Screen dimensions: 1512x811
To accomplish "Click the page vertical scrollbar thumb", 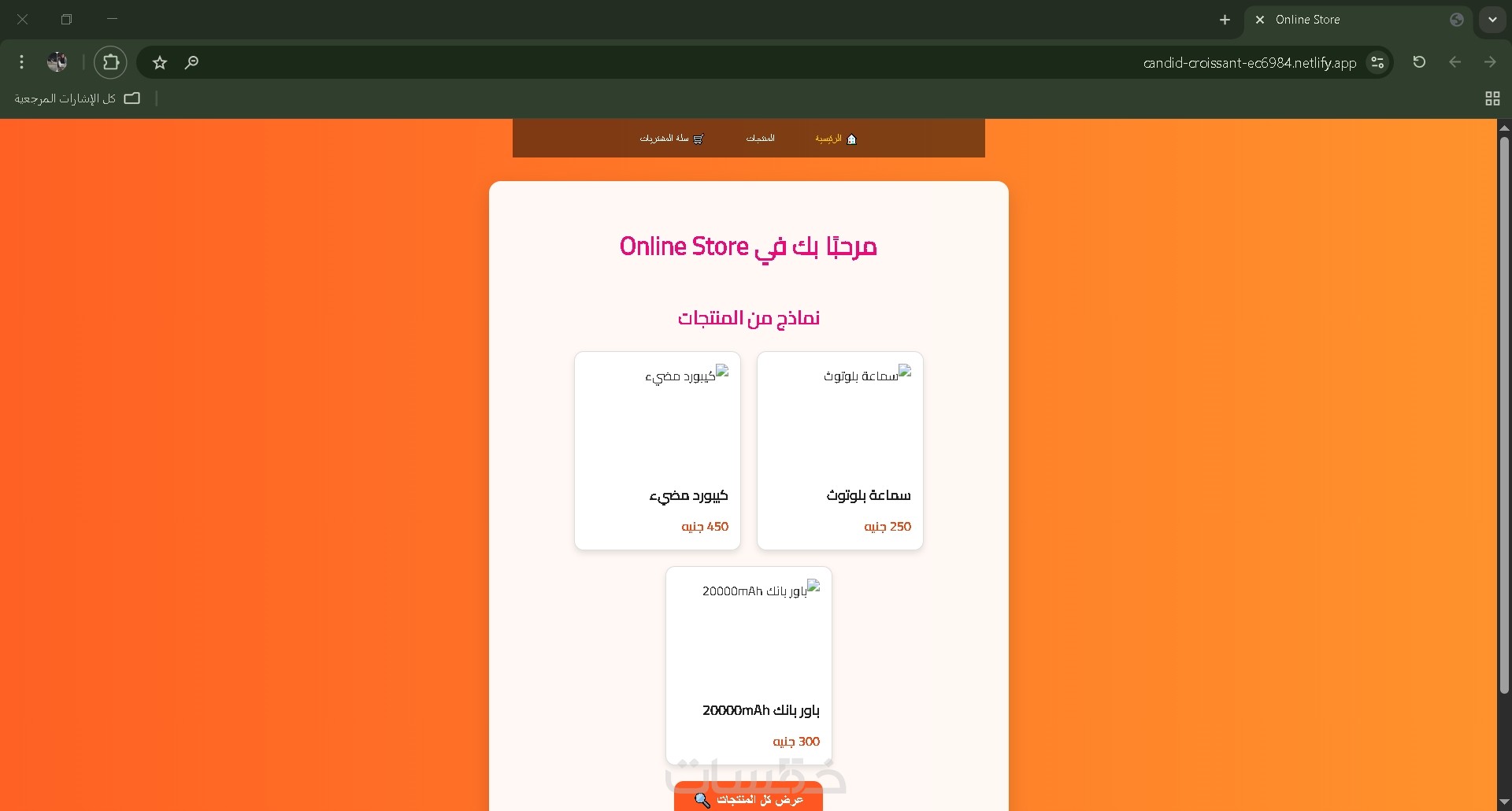I will pos(1504,416).
